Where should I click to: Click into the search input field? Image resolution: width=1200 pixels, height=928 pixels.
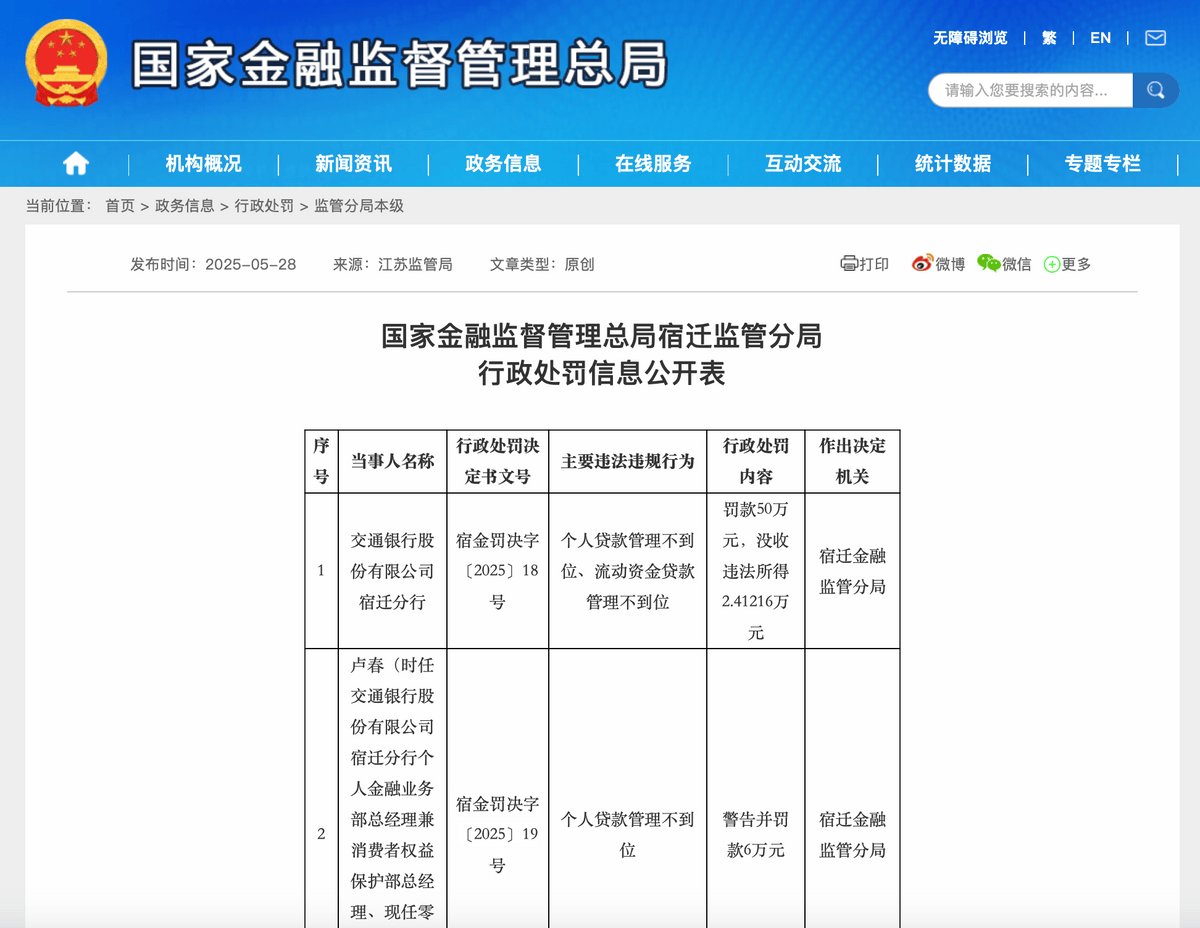click(1031, 90)
